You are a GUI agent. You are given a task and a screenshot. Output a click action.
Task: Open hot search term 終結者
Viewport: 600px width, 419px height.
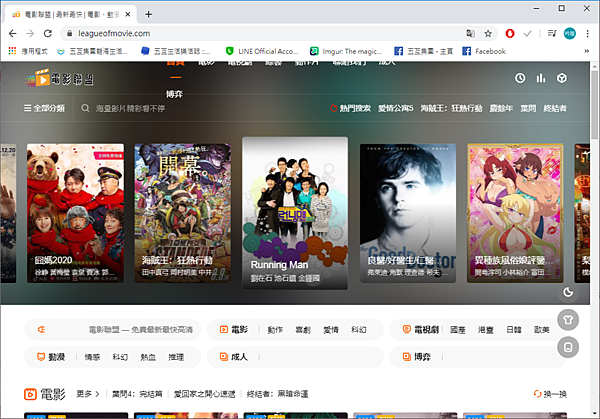tap(555, 108)
